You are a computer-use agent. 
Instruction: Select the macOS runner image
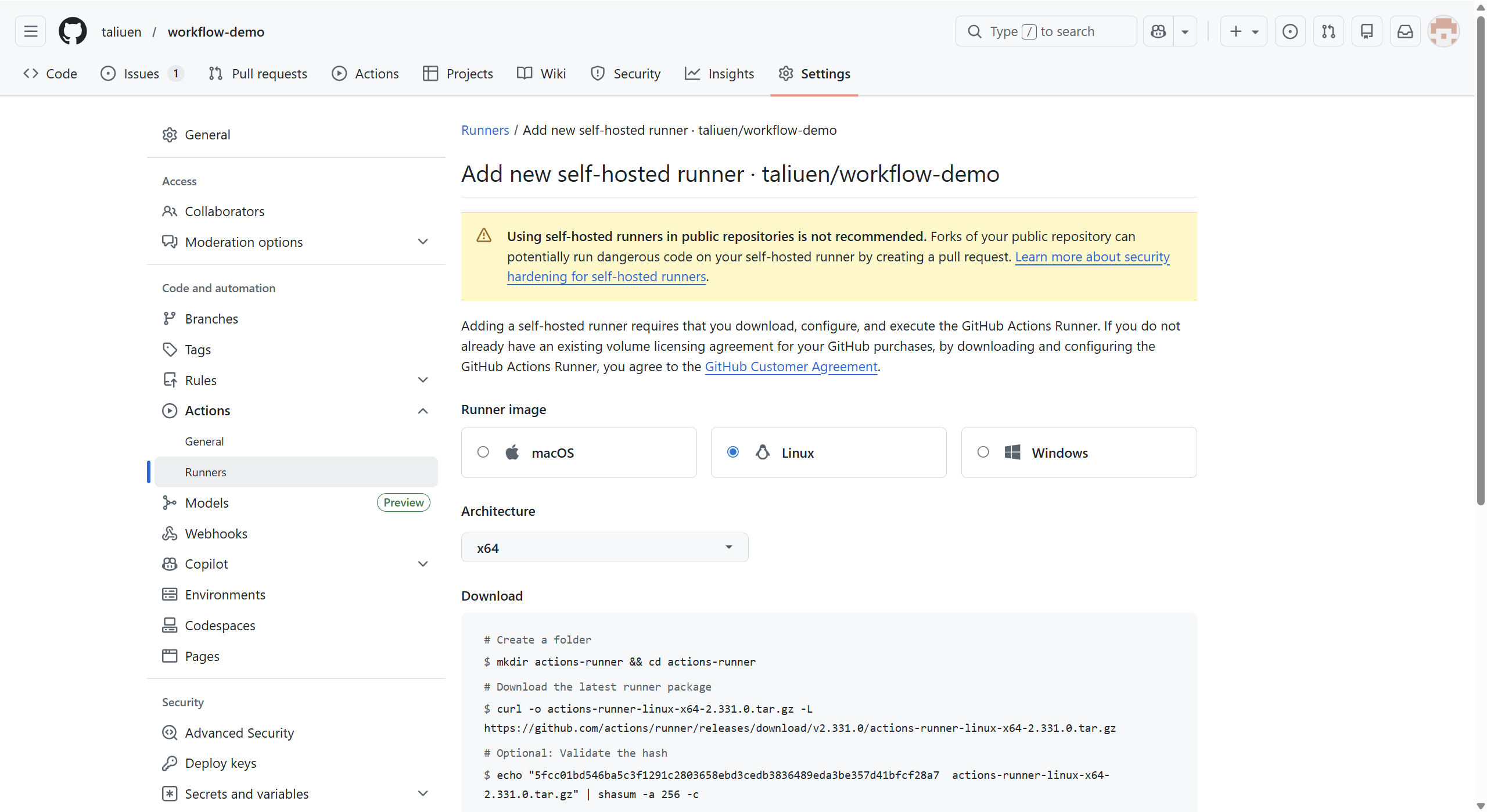click(x=483, y=452)
